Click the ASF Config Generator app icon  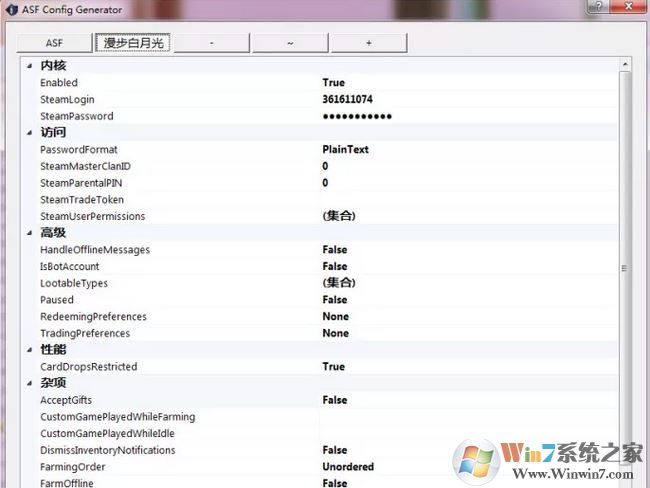click(x=11, y=9)
